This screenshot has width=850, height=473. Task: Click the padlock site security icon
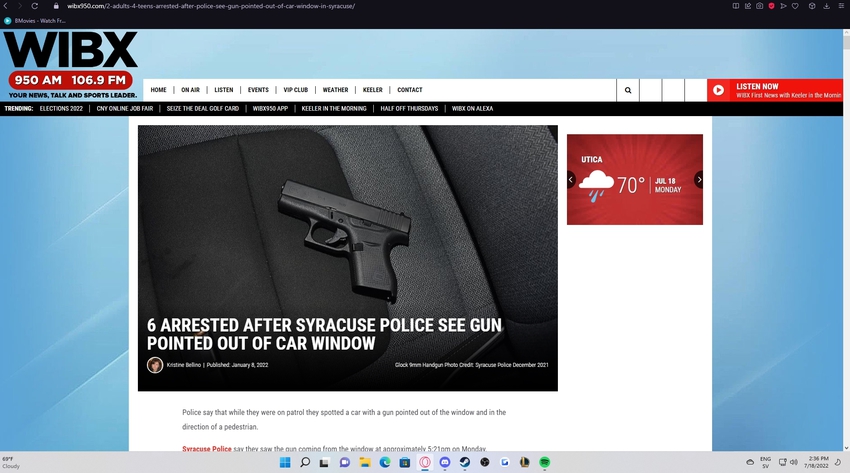click(x=56, y=6)
